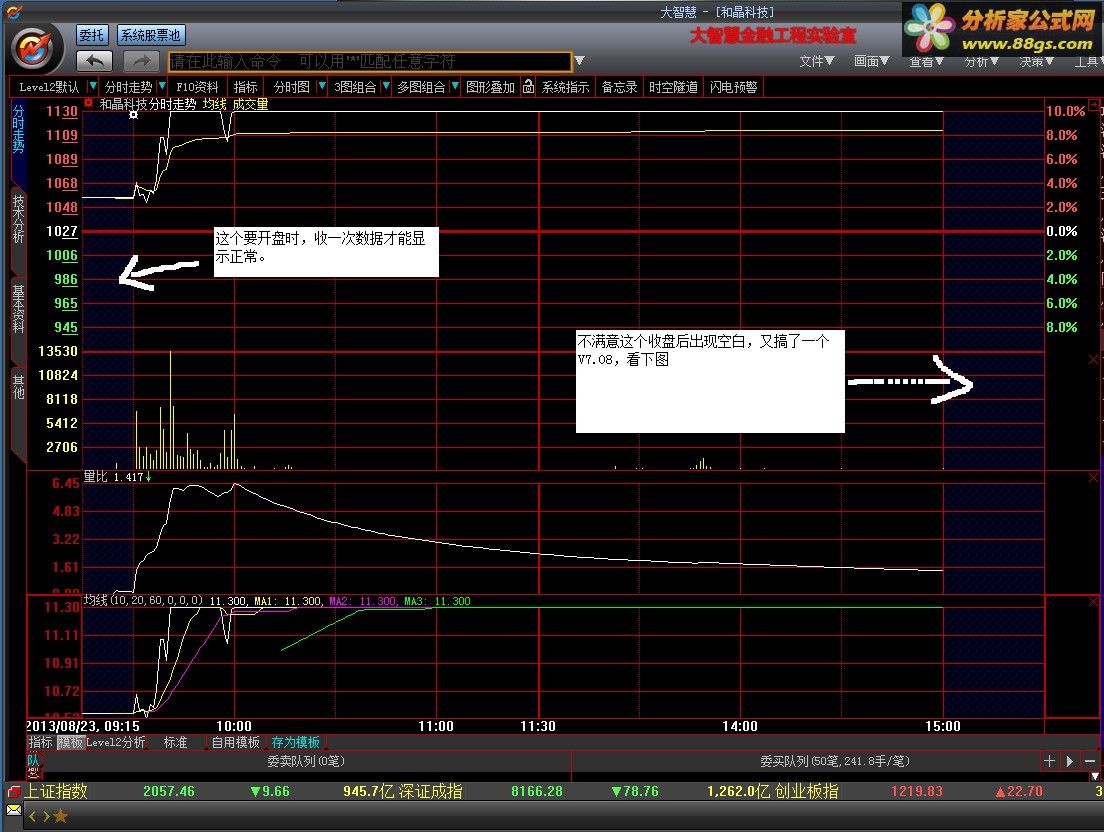This screenshot has height=832, width=1104.
Task: Click the 委托 button
Action: (91, 35)
